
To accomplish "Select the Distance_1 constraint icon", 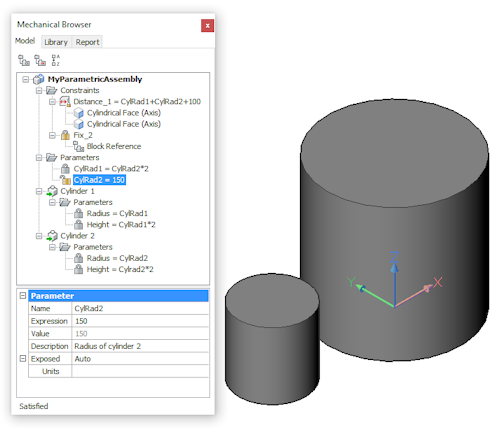I will pyautogui.click(x=65, y=102).
